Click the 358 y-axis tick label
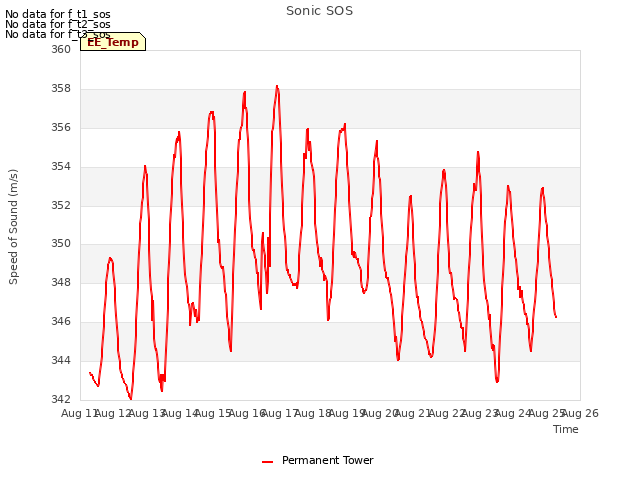Image resolution: width=640 pixels, height=480 pixels. [x=61, y=88]
